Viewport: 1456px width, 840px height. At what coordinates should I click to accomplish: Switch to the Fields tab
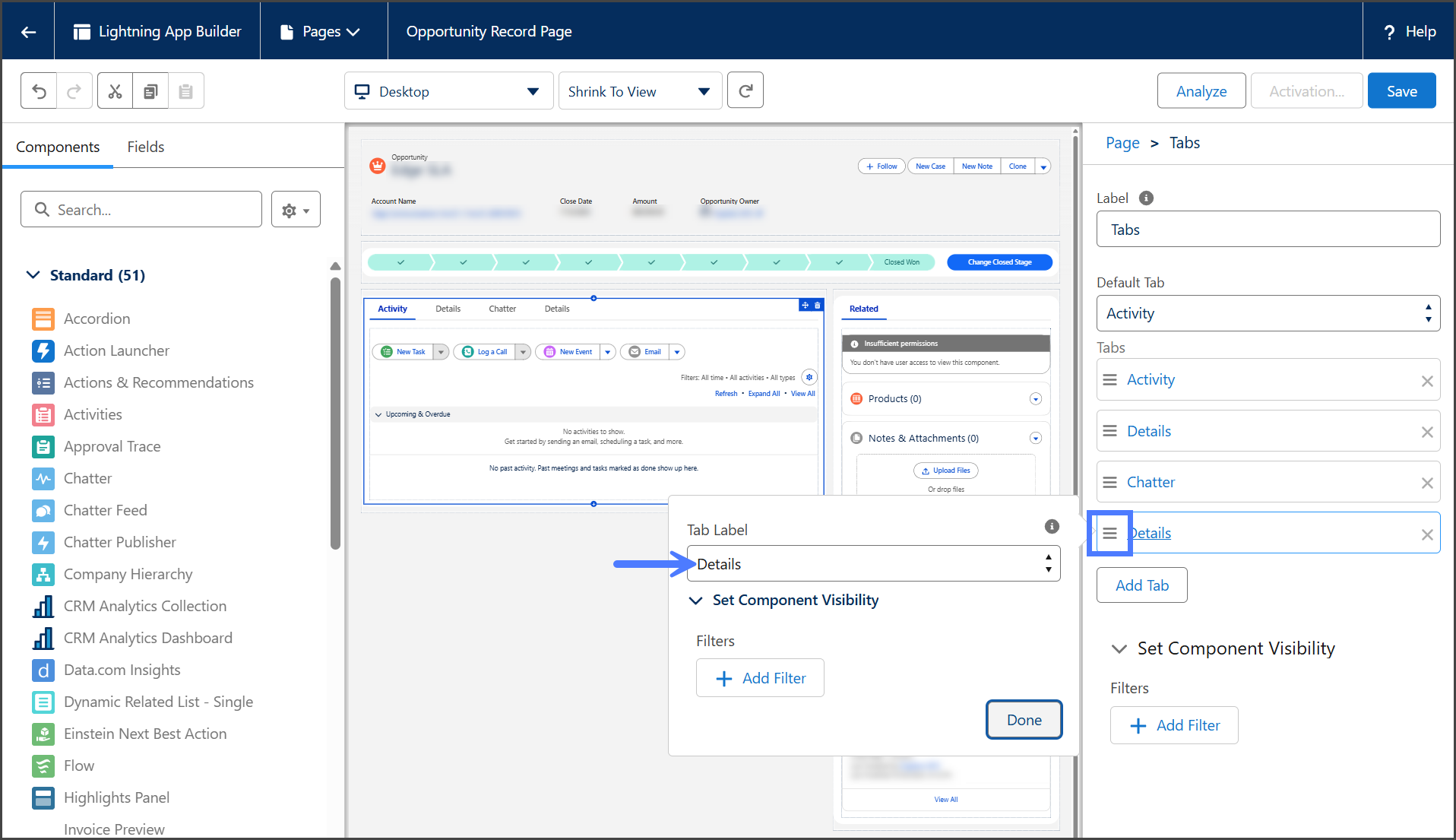pos(145,147)
